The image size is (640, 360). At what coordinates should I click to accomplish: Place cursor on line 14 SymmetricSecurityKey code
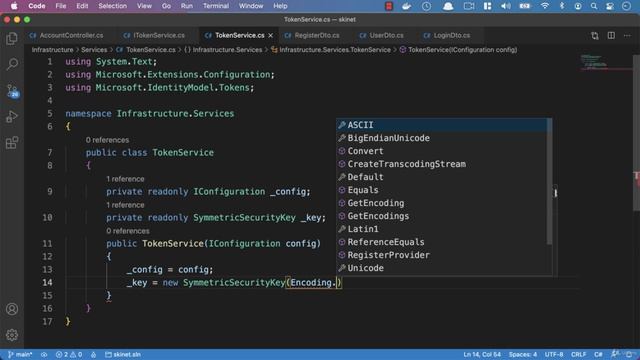234,282
